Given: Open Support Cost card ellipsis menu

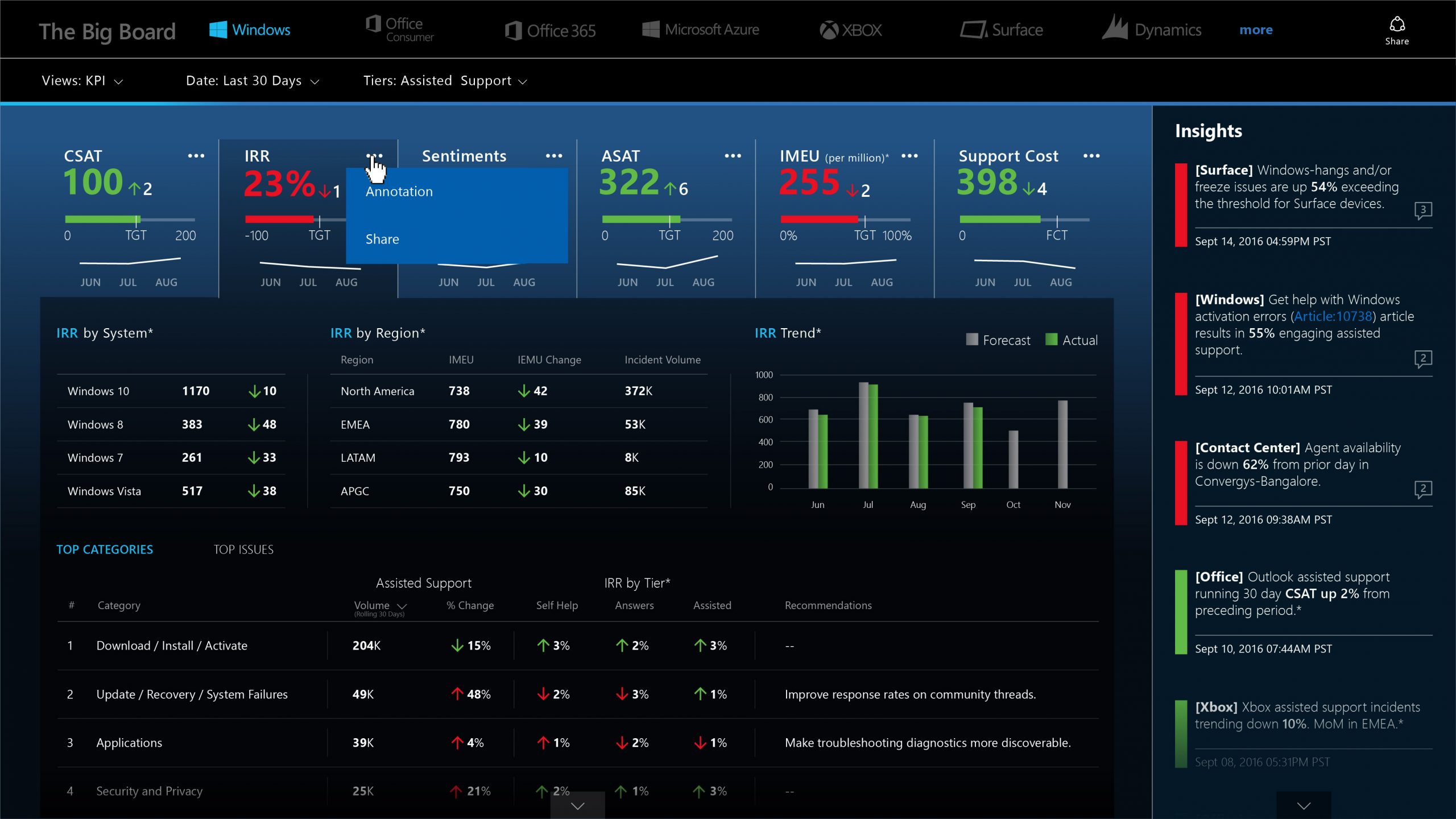Looking at the screenshot, I should [1091, 156].
